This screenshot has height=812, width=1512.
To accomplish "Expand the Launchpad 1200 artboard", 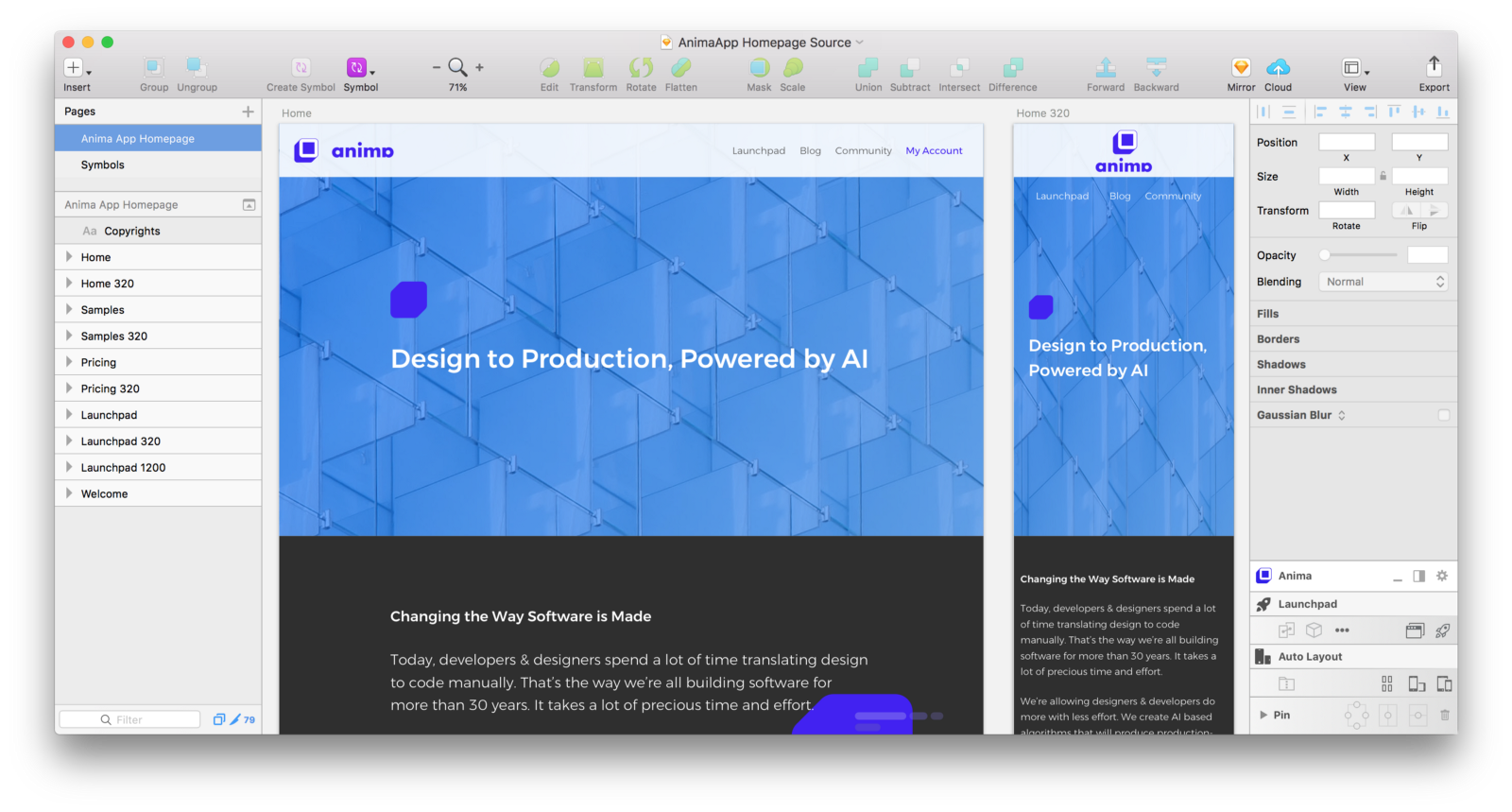I will pos(69,467).
